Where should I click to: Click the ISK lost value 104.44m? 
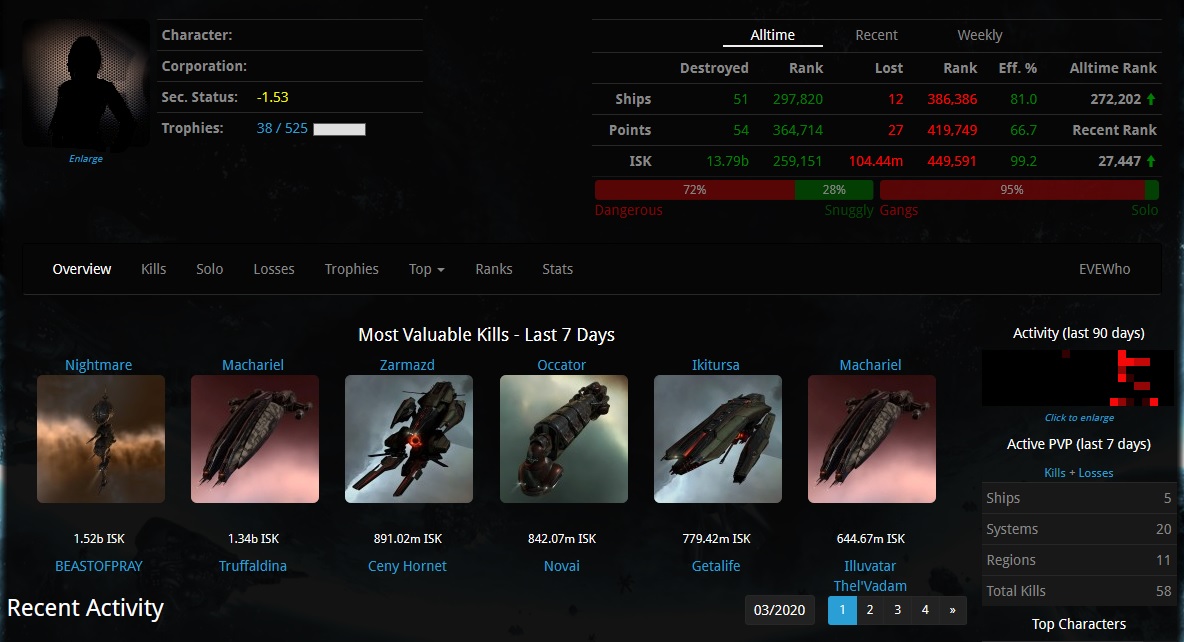[x=876, y=161]
